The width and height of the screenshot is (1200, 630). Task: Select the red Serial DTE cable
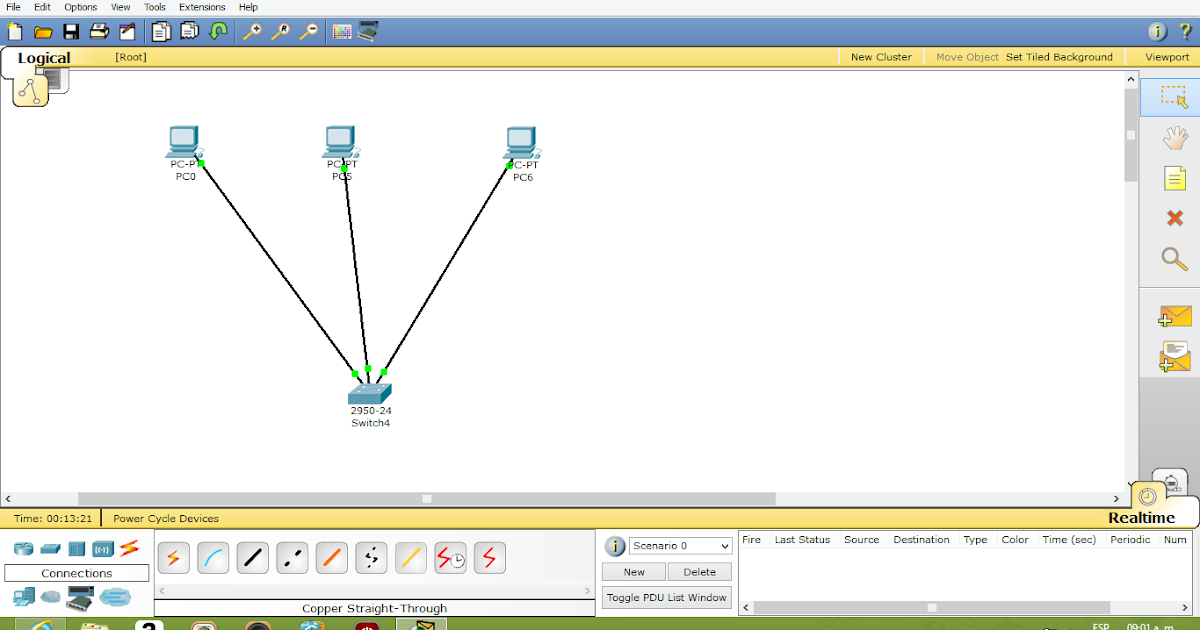tap(490, 558)
